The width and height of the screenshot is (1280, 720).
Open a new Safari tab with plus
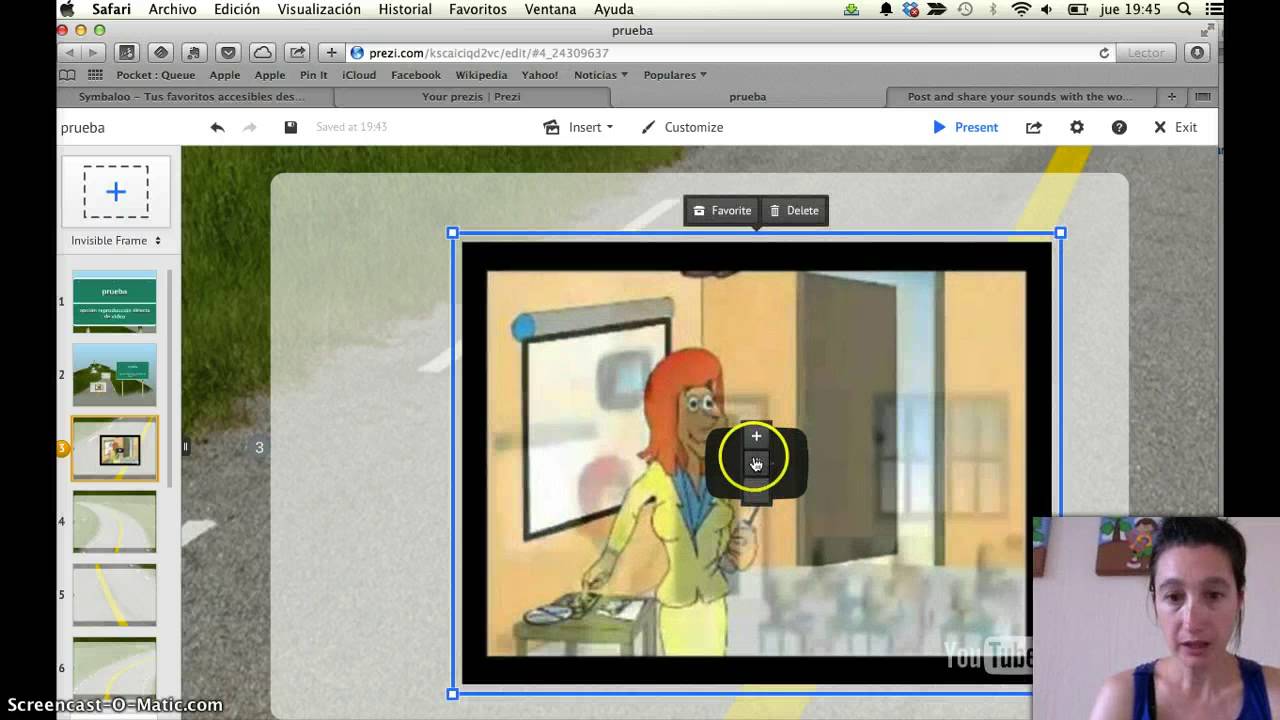(x=1171, y=97)
